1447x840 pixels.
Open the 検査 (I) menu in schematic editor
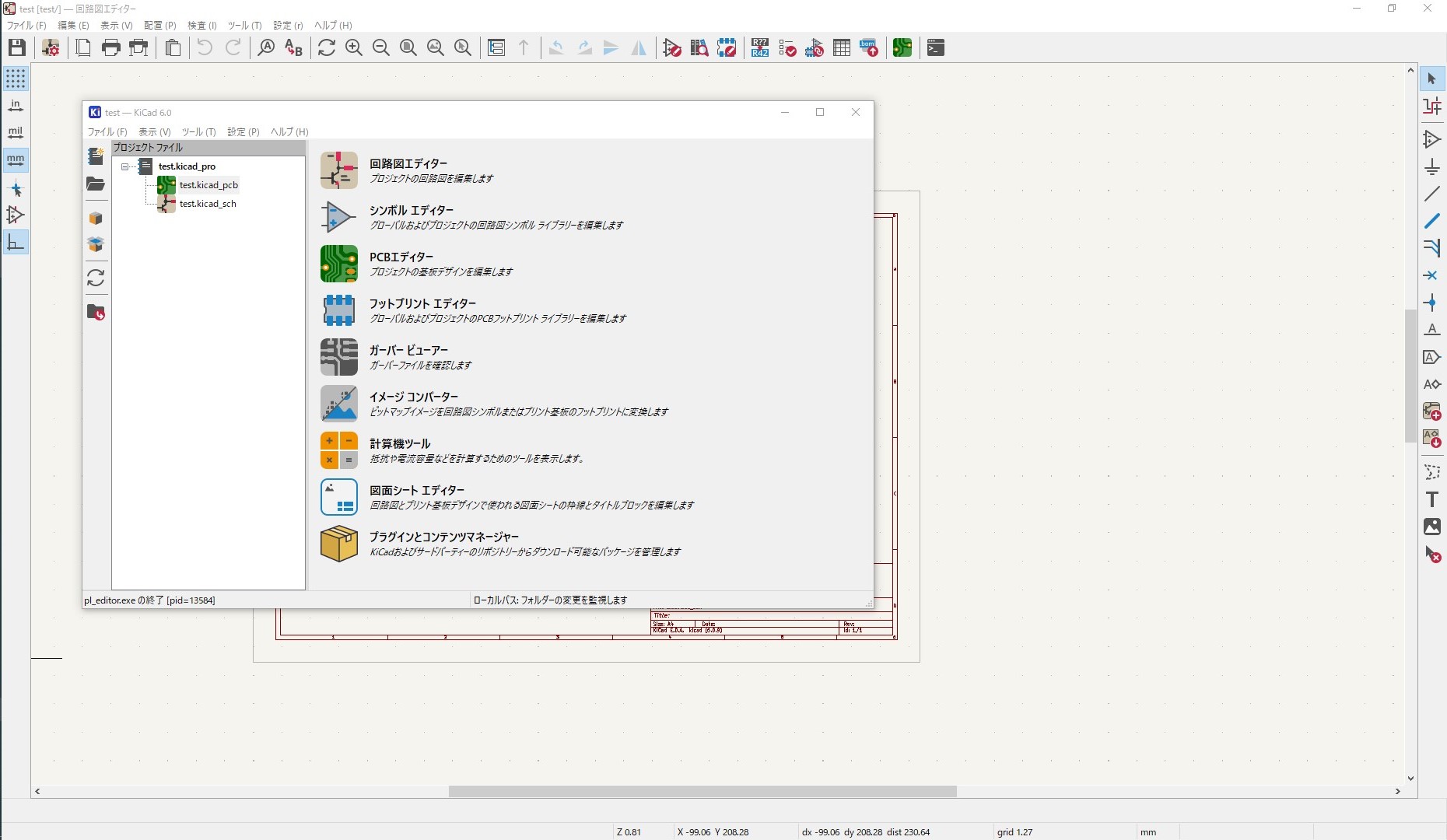click(201, 26)
